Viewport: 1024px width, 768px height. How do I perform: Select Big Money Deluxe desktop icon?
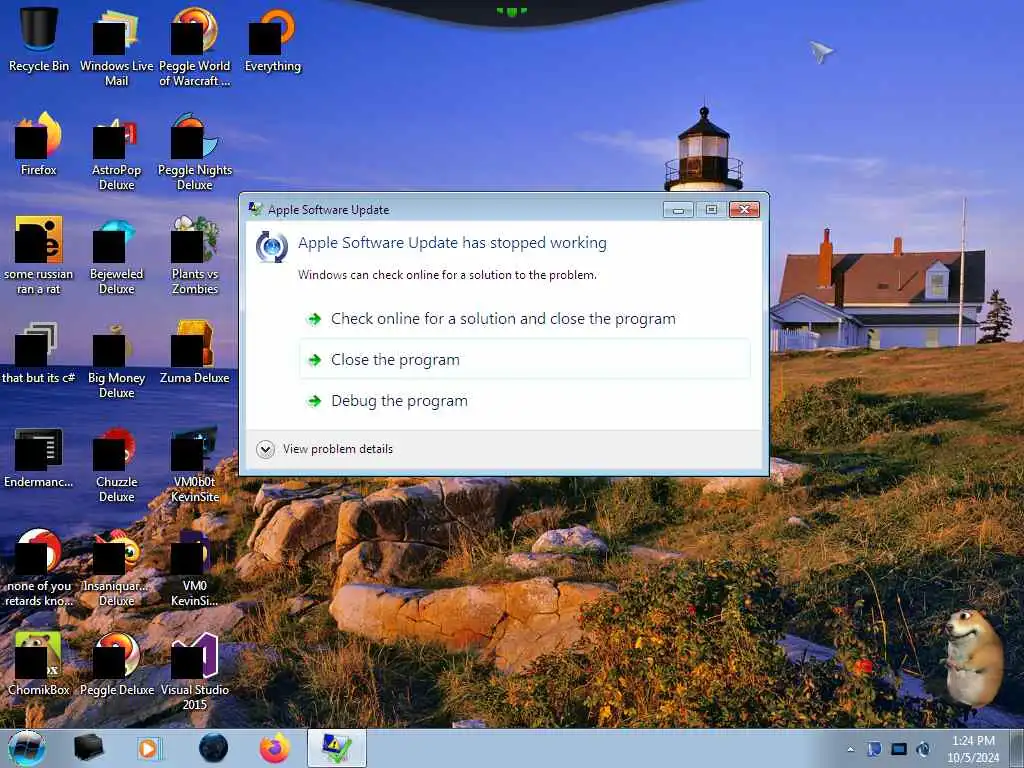click(116, 359)
